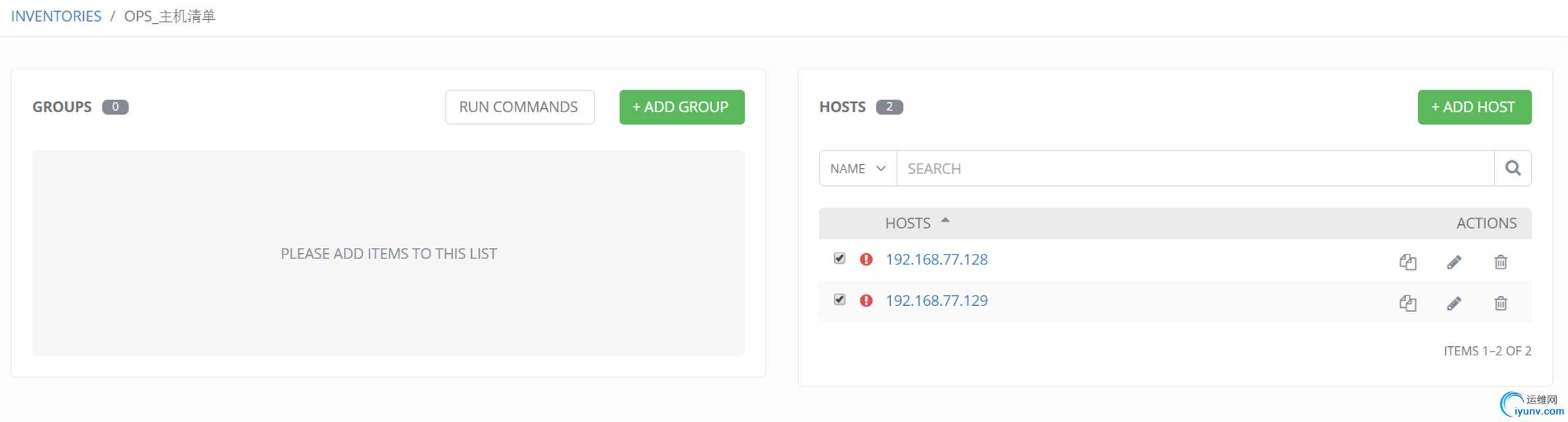The image size is (1568, 422).
Task: Click red error status icon for 192.168.77.129
Action: (x=866, y=301)
